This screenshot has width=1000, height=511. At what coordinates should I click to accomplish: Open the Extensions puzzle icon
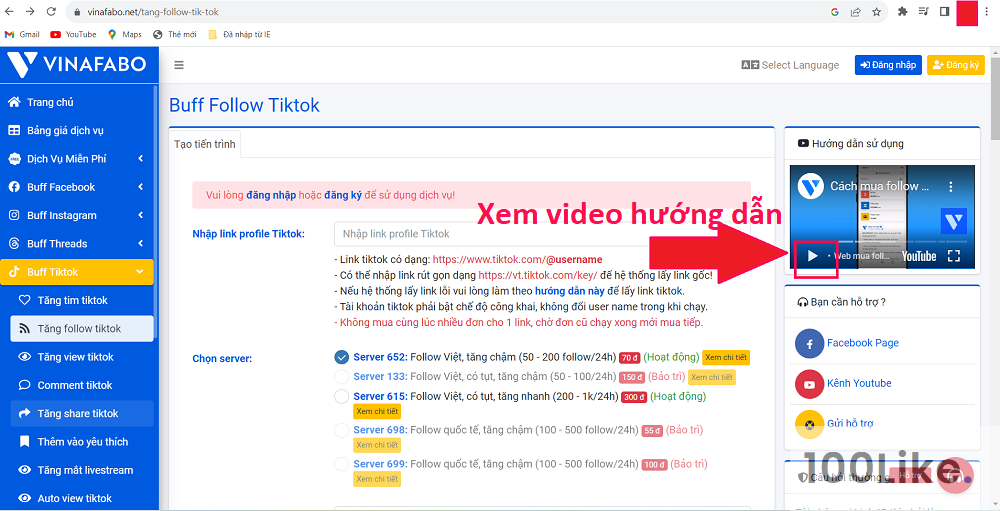pos(902,11)
